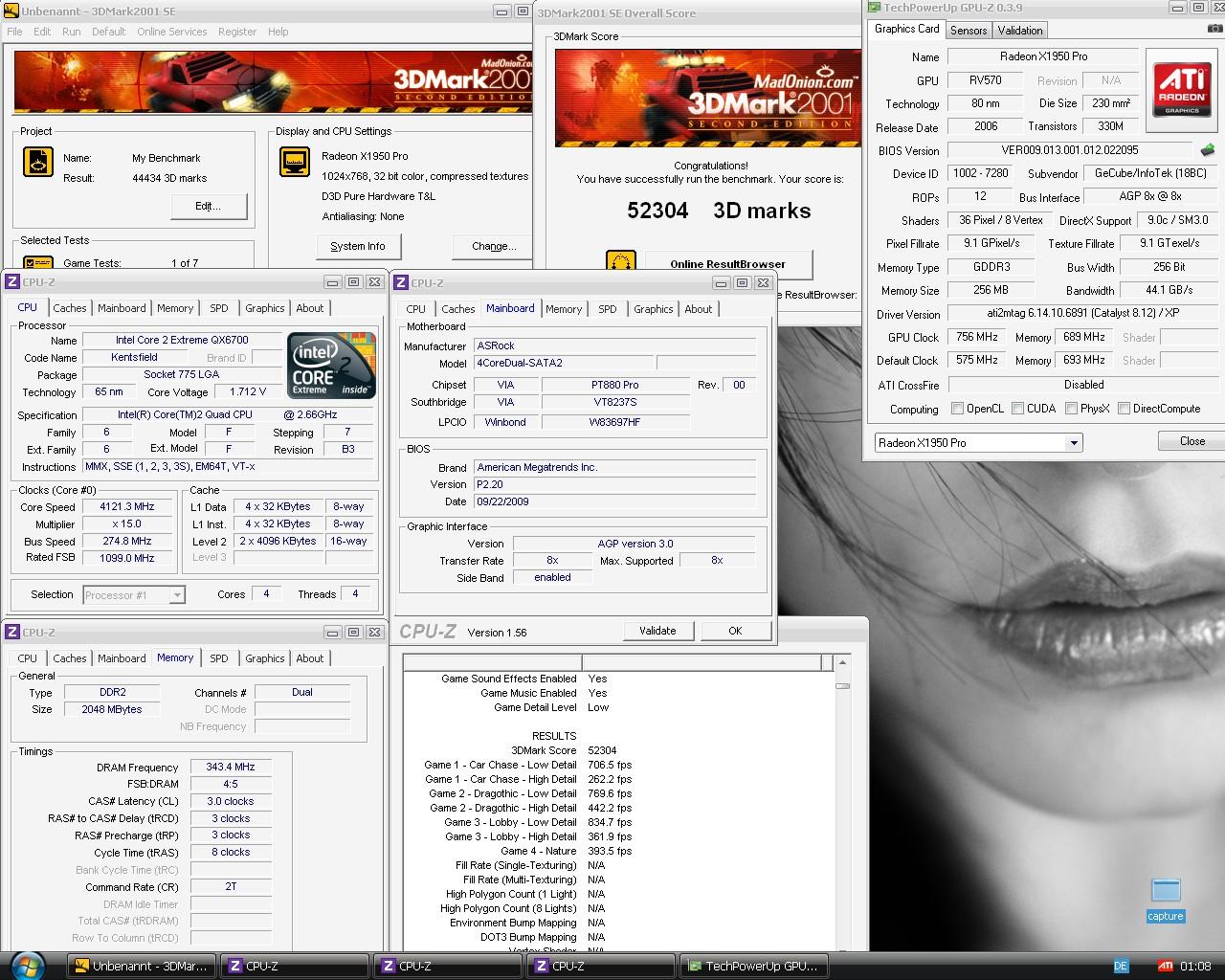Click the Core Speed 4121.3 MHz field
The image size is (1225, 980).
point(127,507)
